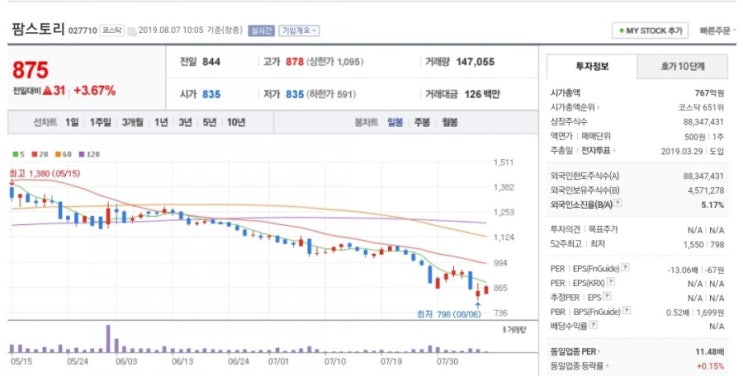Click the 실시간 badge
743x376 pixels.
[x=261, y=30]
